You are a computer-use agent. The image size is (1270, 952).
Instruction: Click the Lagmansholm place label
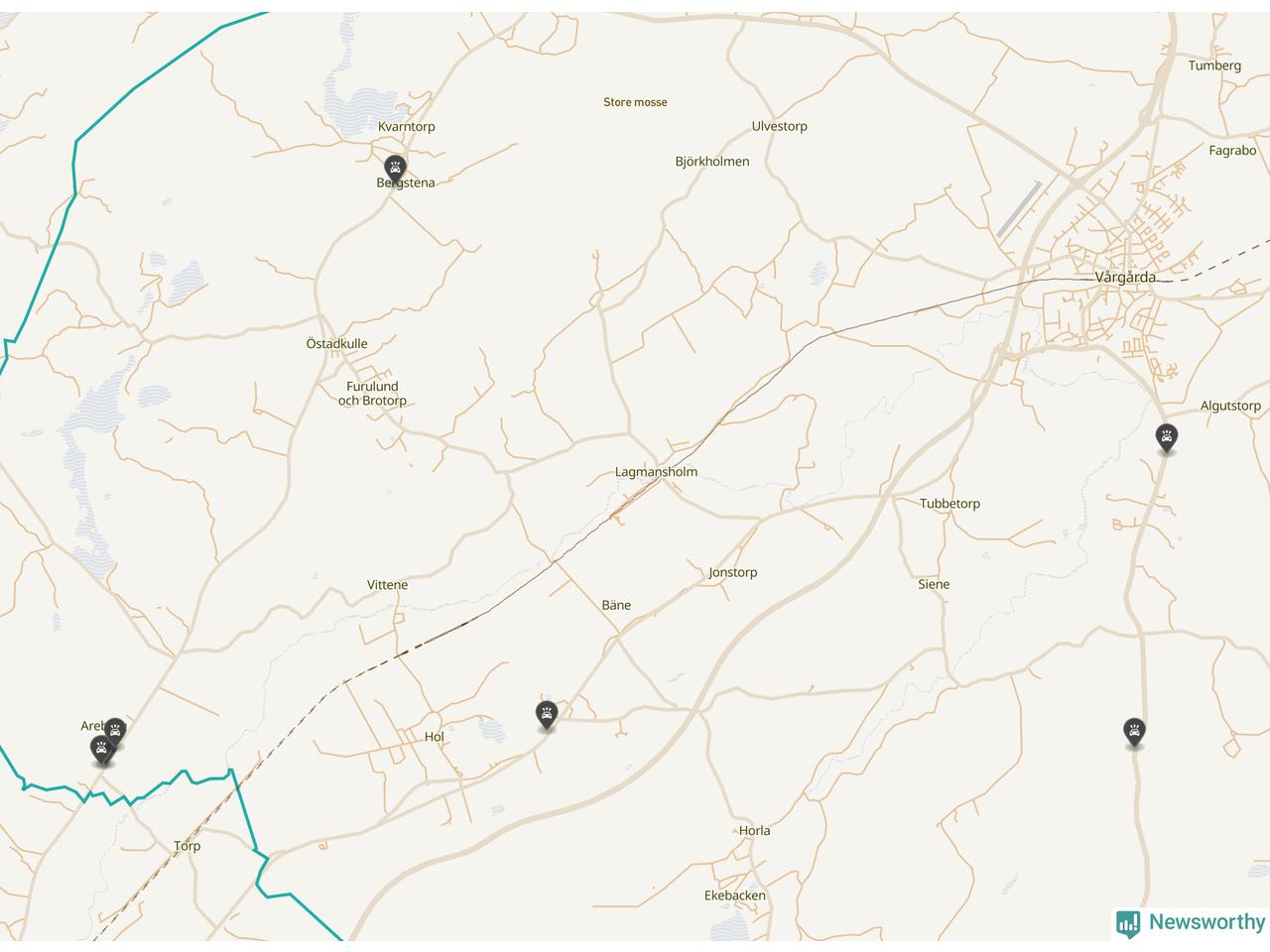pos(656,472)
